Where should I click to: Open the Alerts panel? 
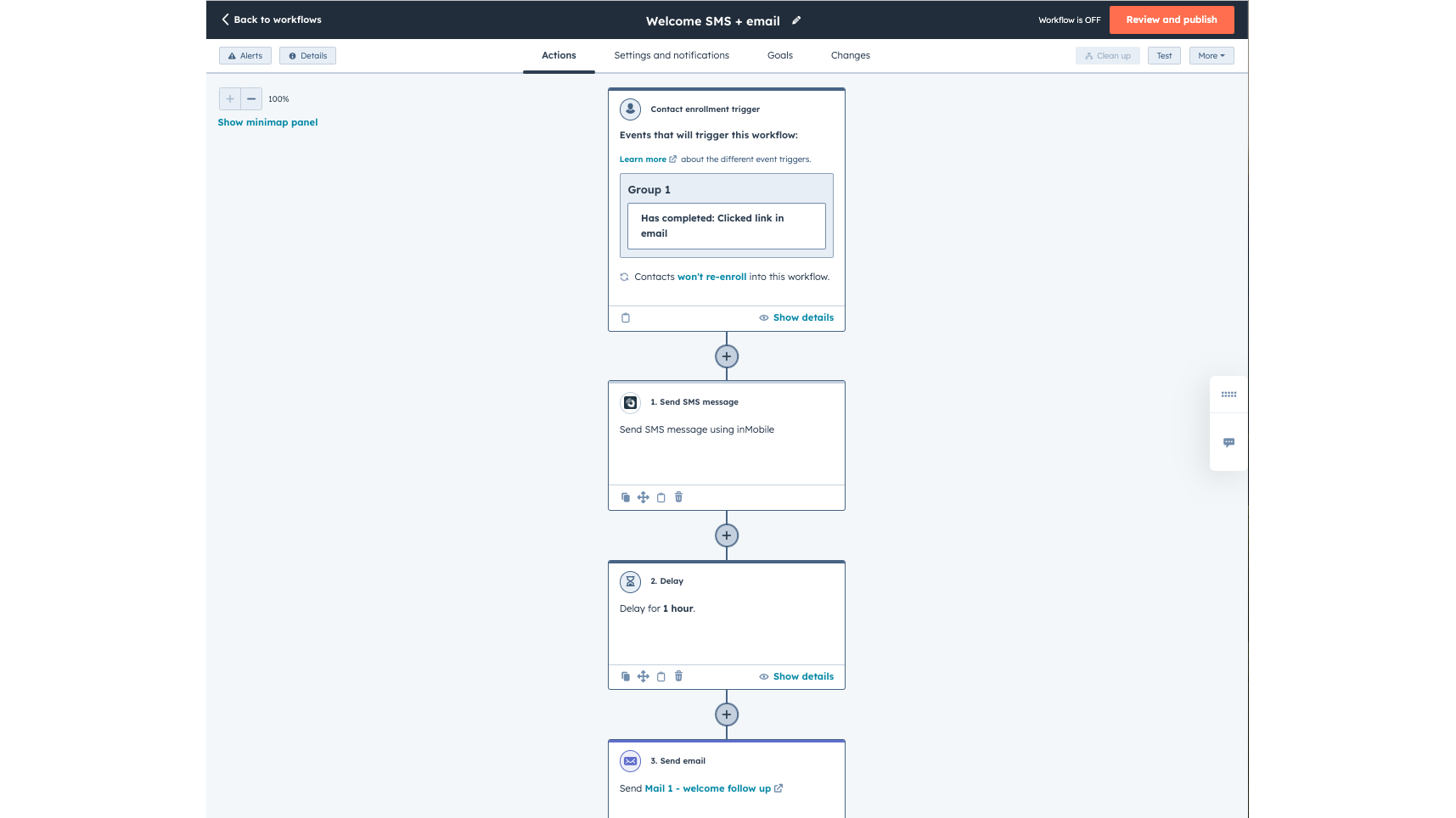click(245, 56)
